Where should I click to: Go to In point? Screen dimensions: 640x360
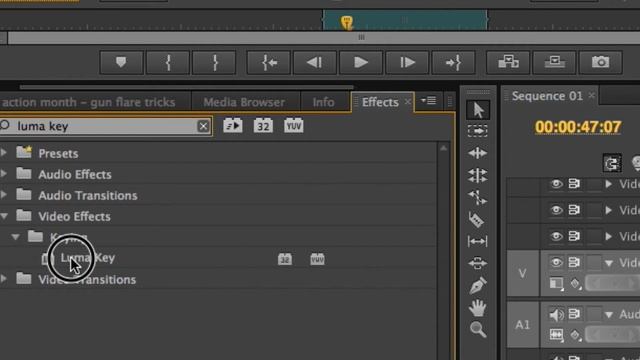[269, 62]
